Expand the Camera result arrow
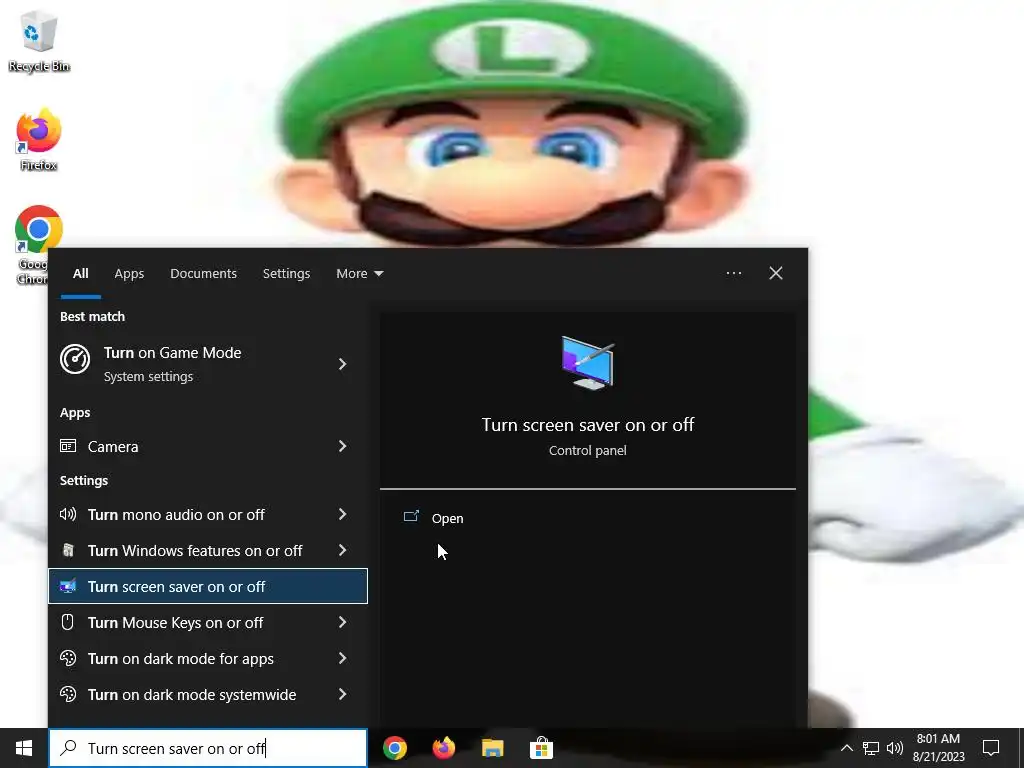The height and width of the screenshot is (768, 1024). click(x=342, y=446)
